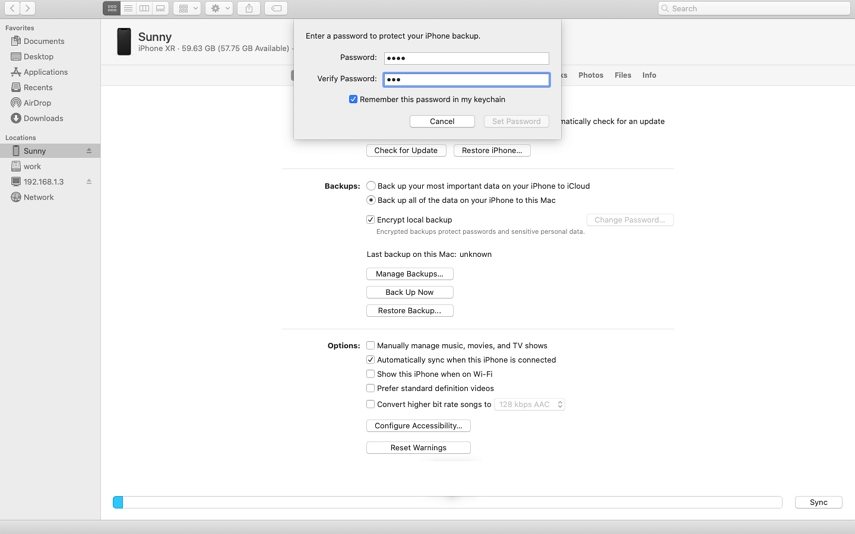Open the group-by arrangement dropdown

(x=187, y=8)
